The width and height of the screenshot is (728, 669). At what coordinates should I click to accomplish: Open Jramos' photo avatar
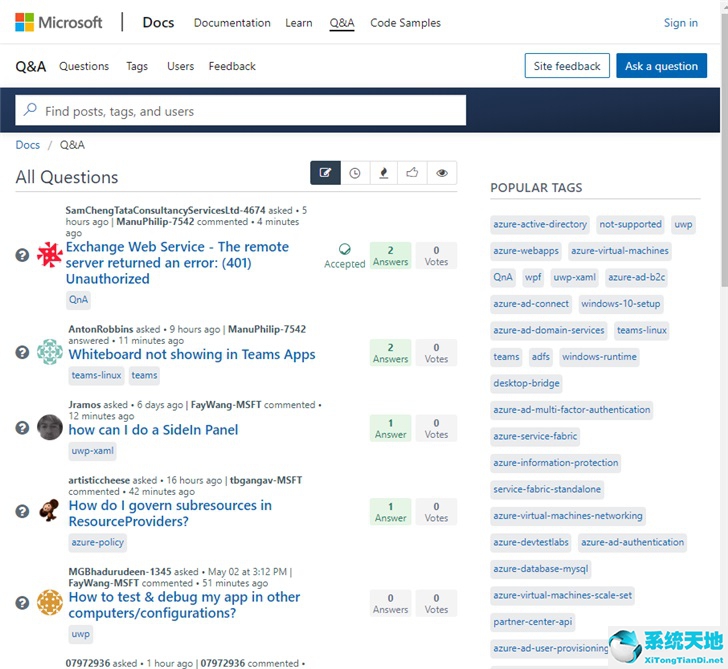click(x=50, y=427)
